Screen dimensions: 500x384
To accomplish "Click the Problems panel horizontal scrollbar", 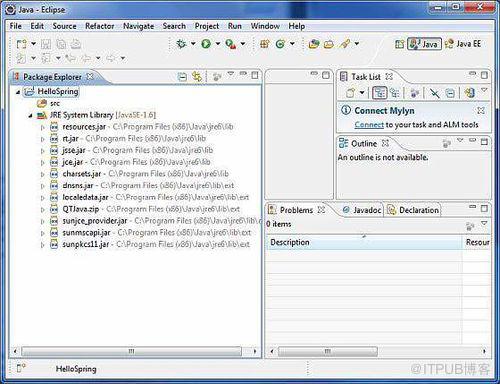I will pos(328,351).
